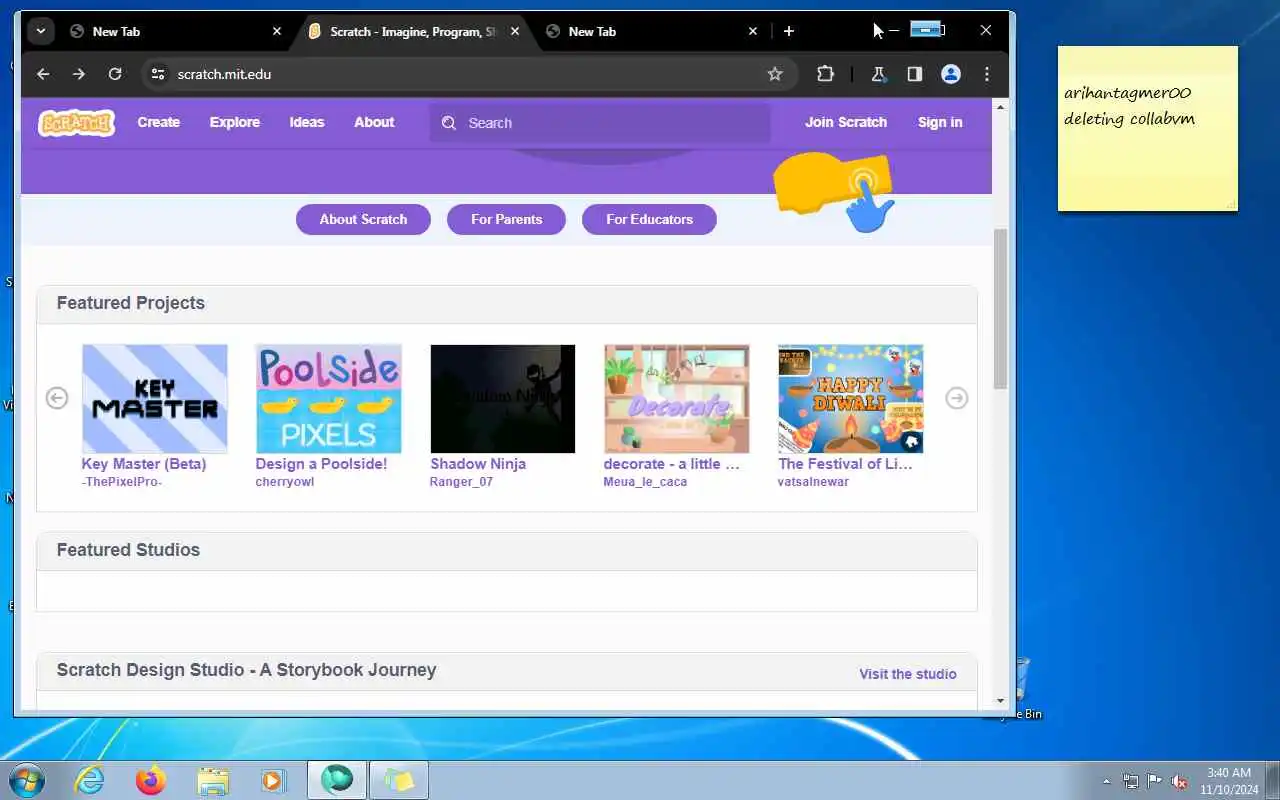The image size is (1280, 800).
Task: Open author Meua_le_caca profile link
Action: point(645,482)
